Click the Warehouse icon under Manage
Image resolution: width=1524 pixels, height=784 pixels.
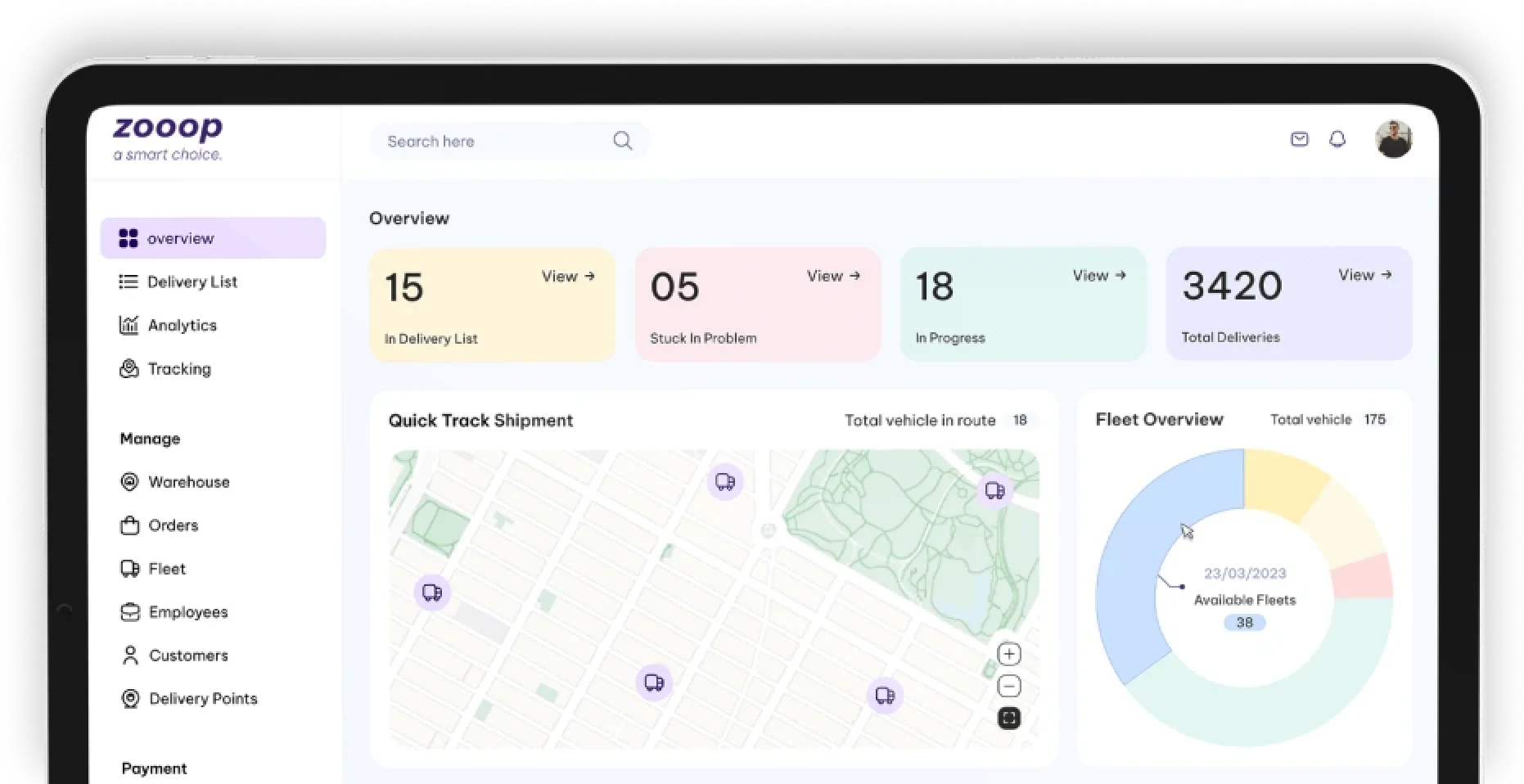[x=129, y=481]
